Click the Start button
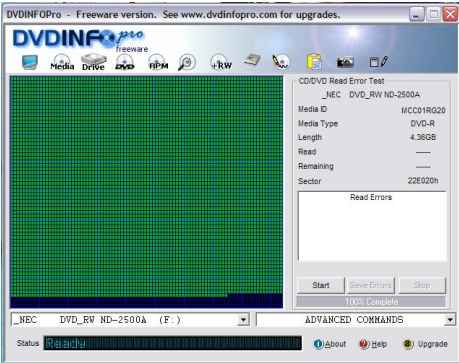The width and height of the screenshot is (459, 363). click(321, 285)
